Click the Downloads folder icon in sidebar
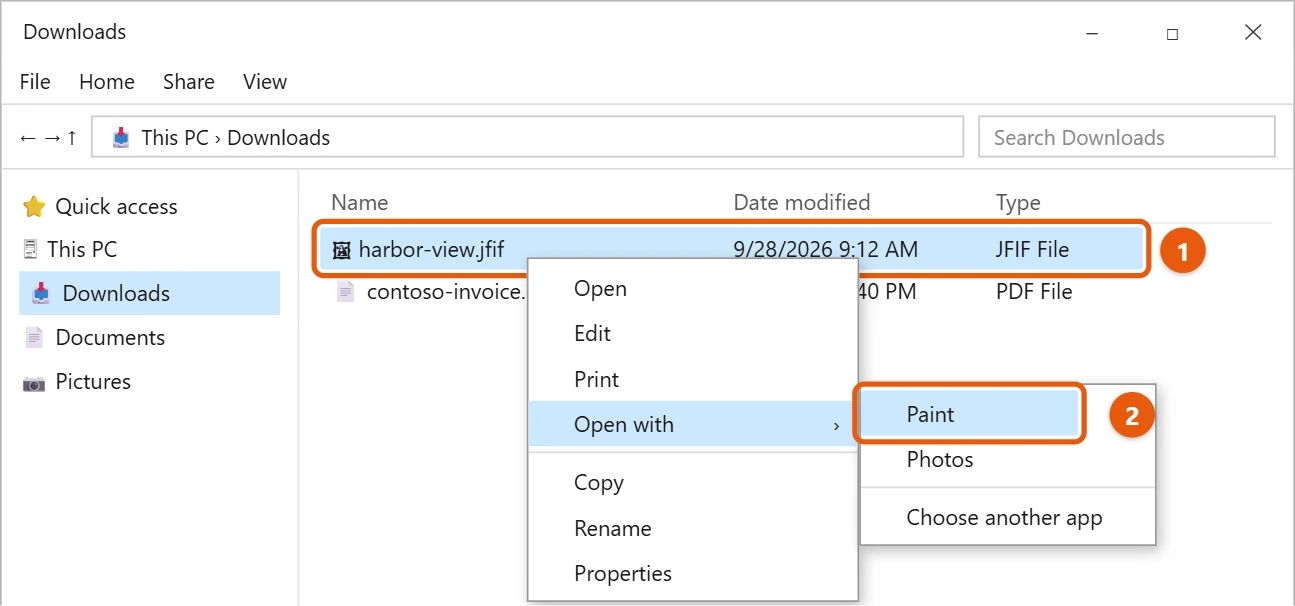 tap(41, 293)
